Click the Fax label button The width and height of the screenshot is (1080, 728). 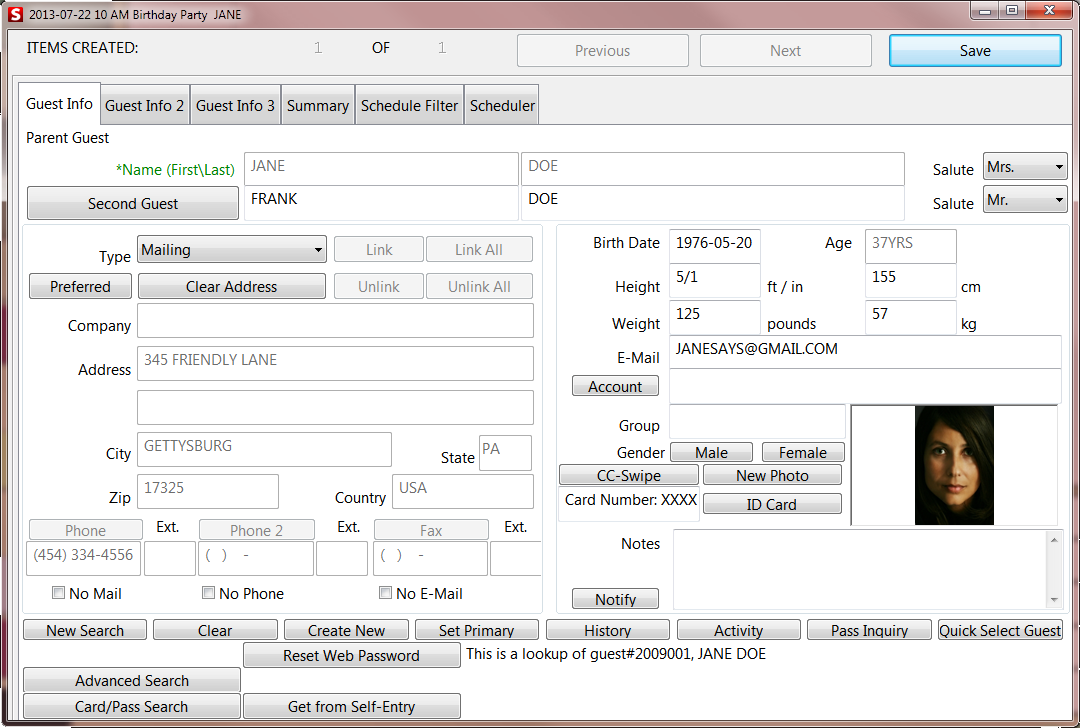click(x=431, y=530)
